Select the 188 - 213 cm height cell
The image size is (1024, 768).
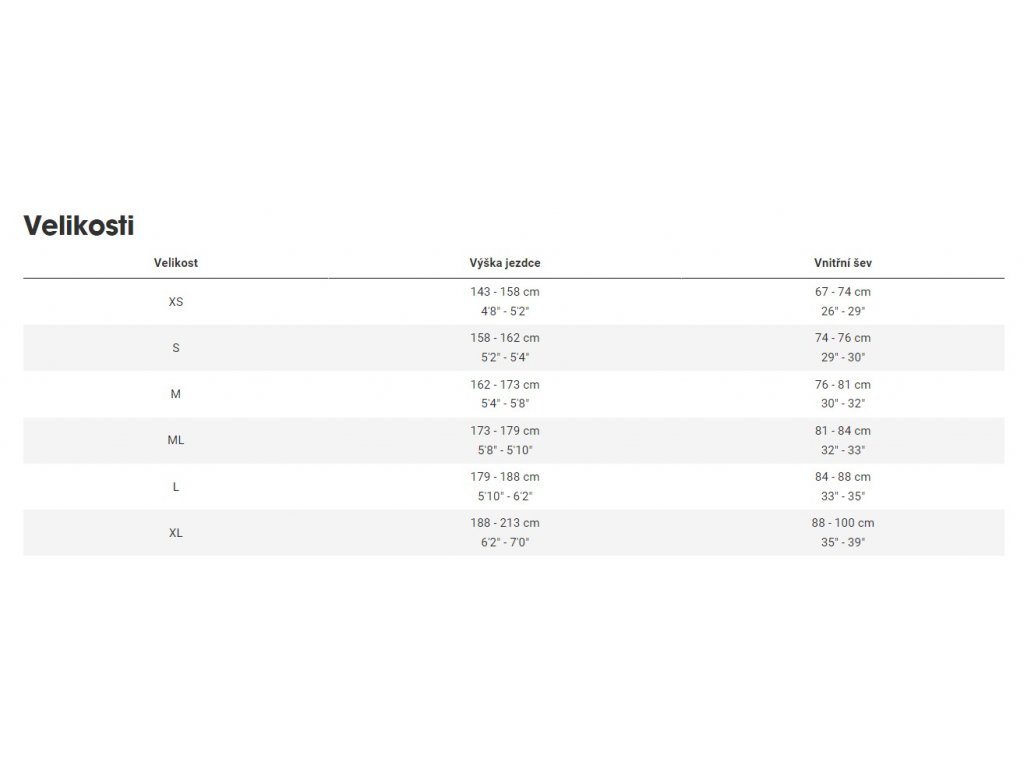(505, 533)
